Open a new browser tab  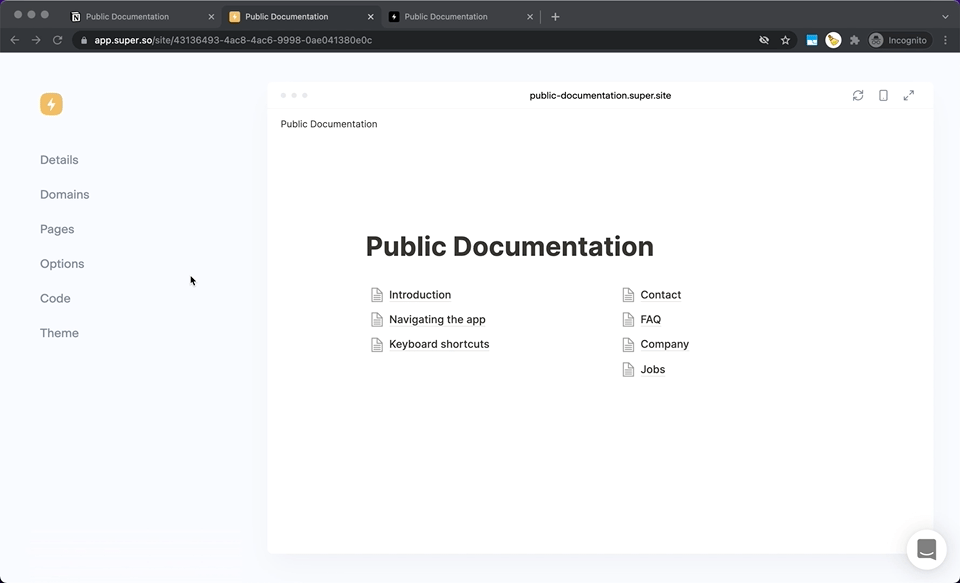[556, 16]
